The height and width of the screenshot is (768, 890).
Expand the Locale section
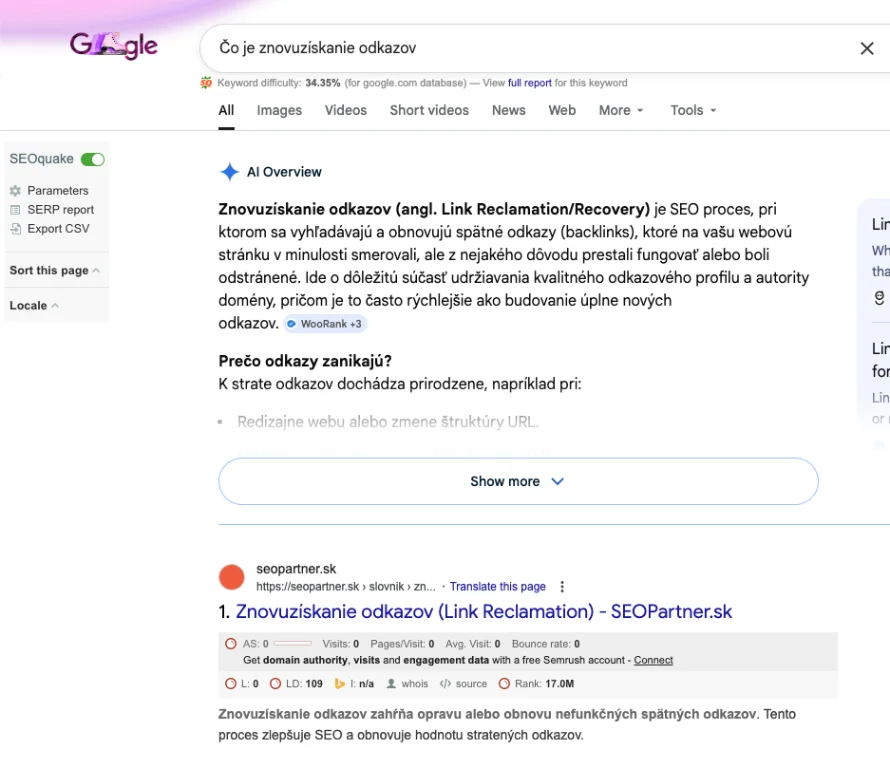(34, 306)
